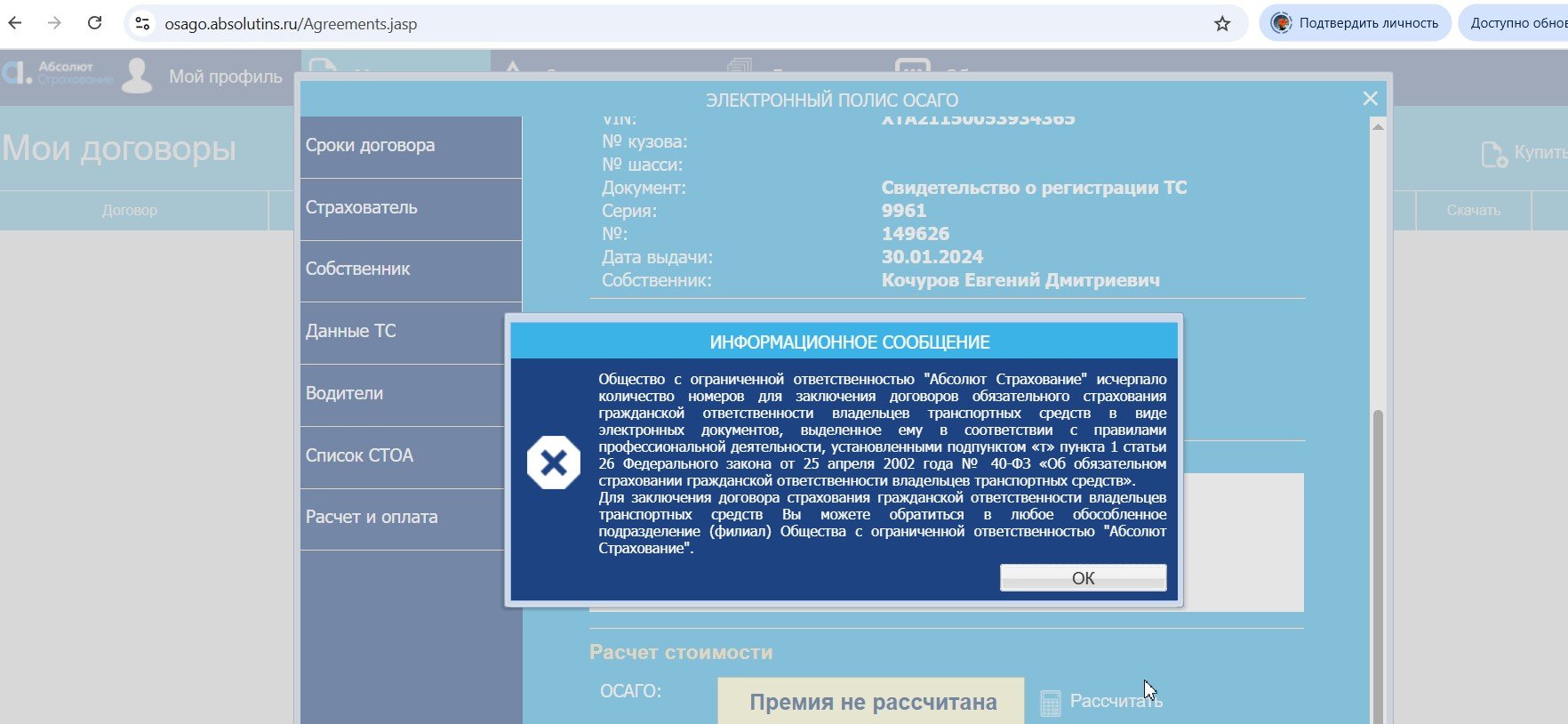Open the Сроки договора section
This screenshot has height=724, width=1568.
[411, 146]
